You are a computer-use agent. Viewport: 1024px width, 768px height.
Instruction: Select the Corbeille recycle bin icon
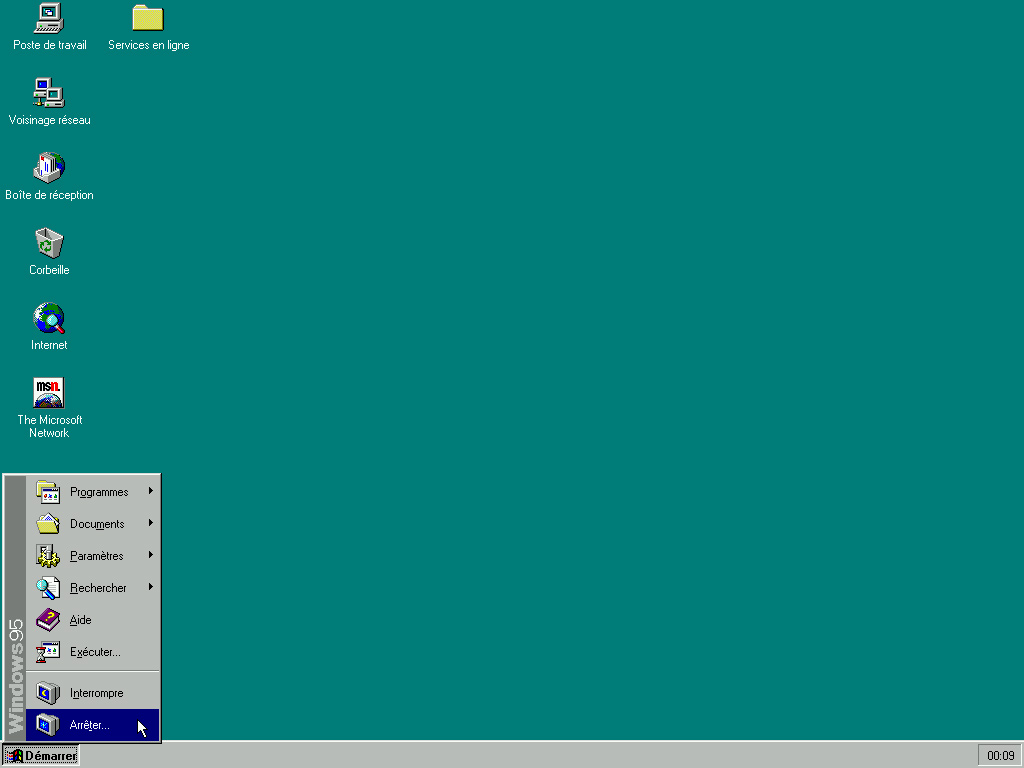click(49, 243)
